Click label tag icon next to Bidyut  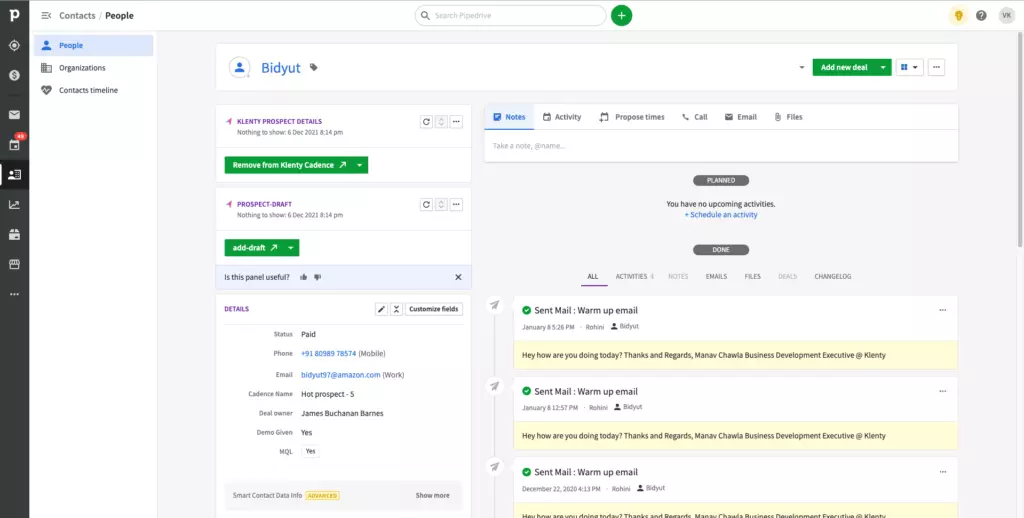(313, 67)
